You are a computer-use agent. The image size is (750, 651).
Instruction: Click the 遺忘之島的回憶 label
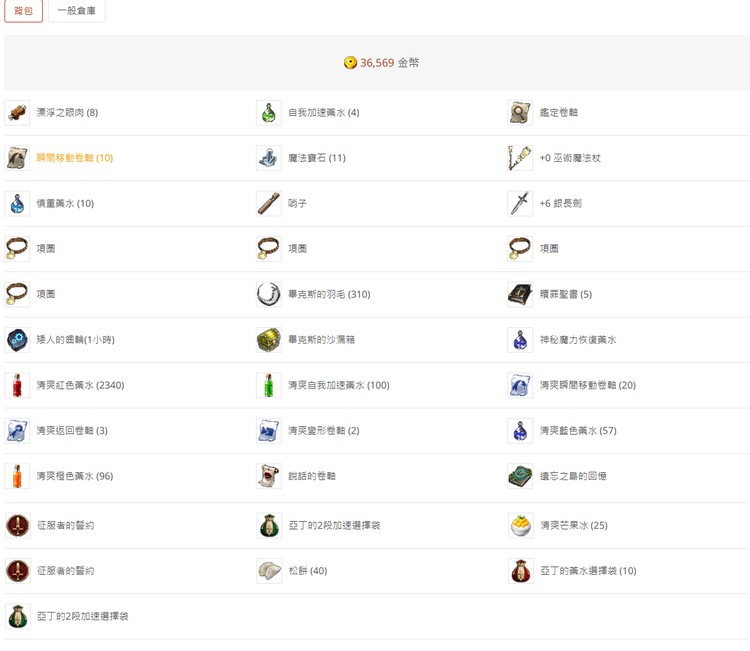coord(573,476)
